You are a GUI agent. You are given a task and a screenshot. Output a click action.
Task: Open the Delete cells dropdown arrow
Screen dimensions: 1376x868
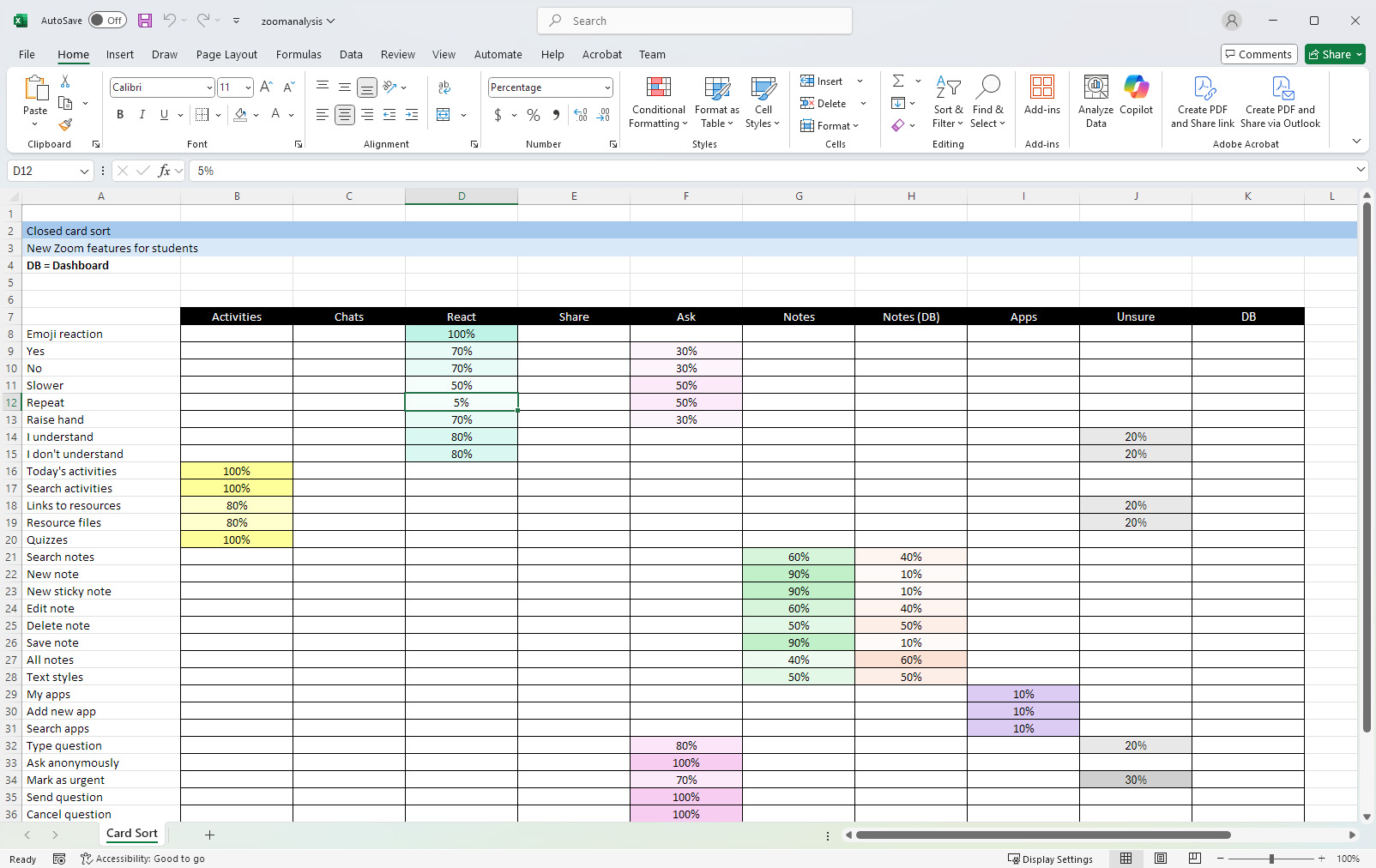click(x=863, y=104)
